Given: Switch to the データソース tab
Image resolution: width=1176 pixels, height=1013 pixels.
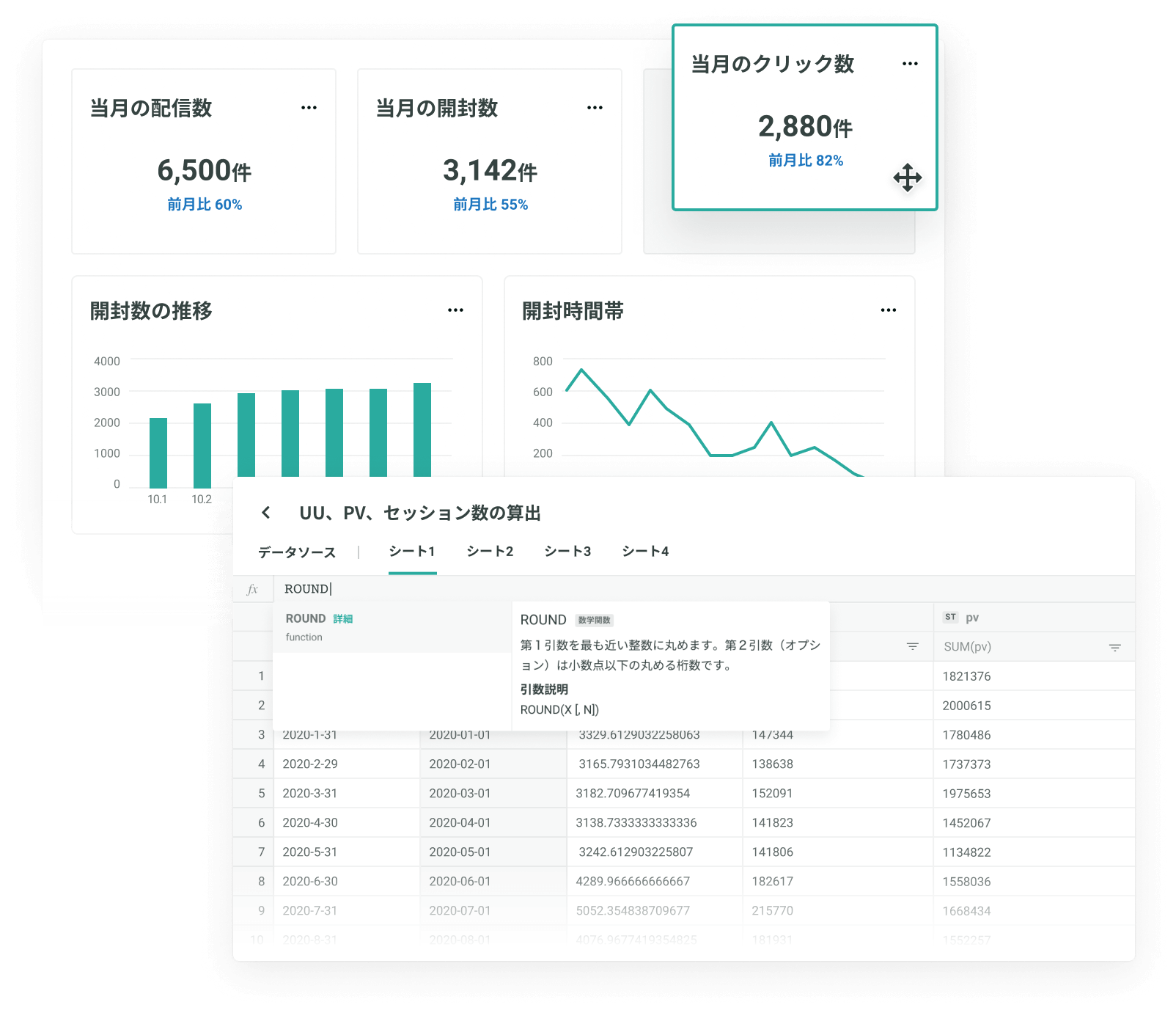Looking at the screenshot, I should click(297, 552).
